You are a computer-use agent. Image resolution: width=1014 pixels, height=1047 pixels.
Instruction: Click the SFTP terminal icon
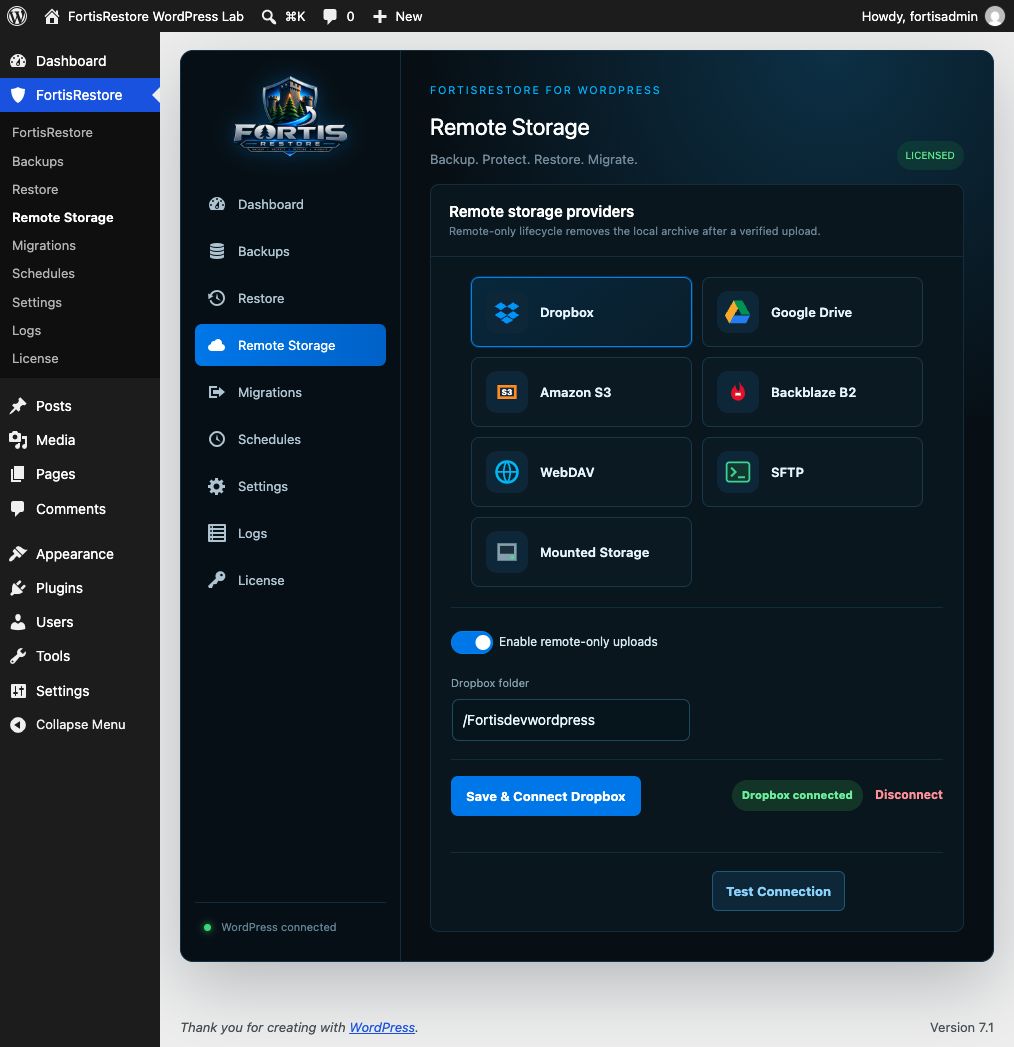point(738,472)
